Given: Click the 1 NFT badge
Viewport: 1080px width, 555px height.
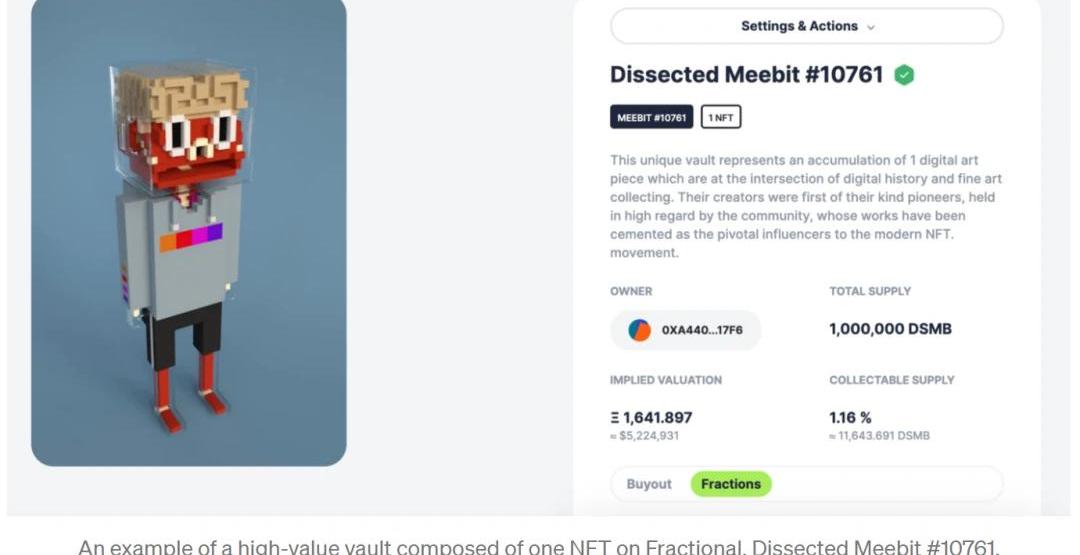Looking at the screenshot, I should tap(721, 118).
